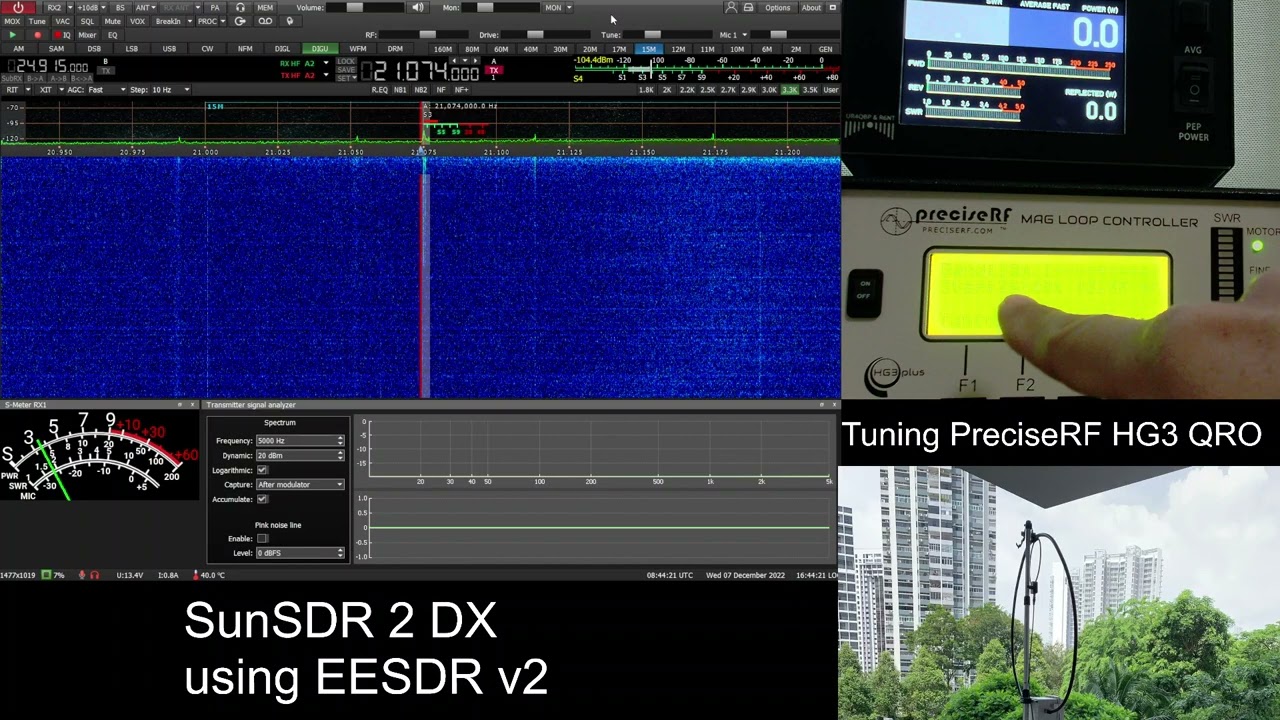The width and height of the screenshot is (1280, 720).
Task: Switch to the 40M band
Action: point(531,49)
